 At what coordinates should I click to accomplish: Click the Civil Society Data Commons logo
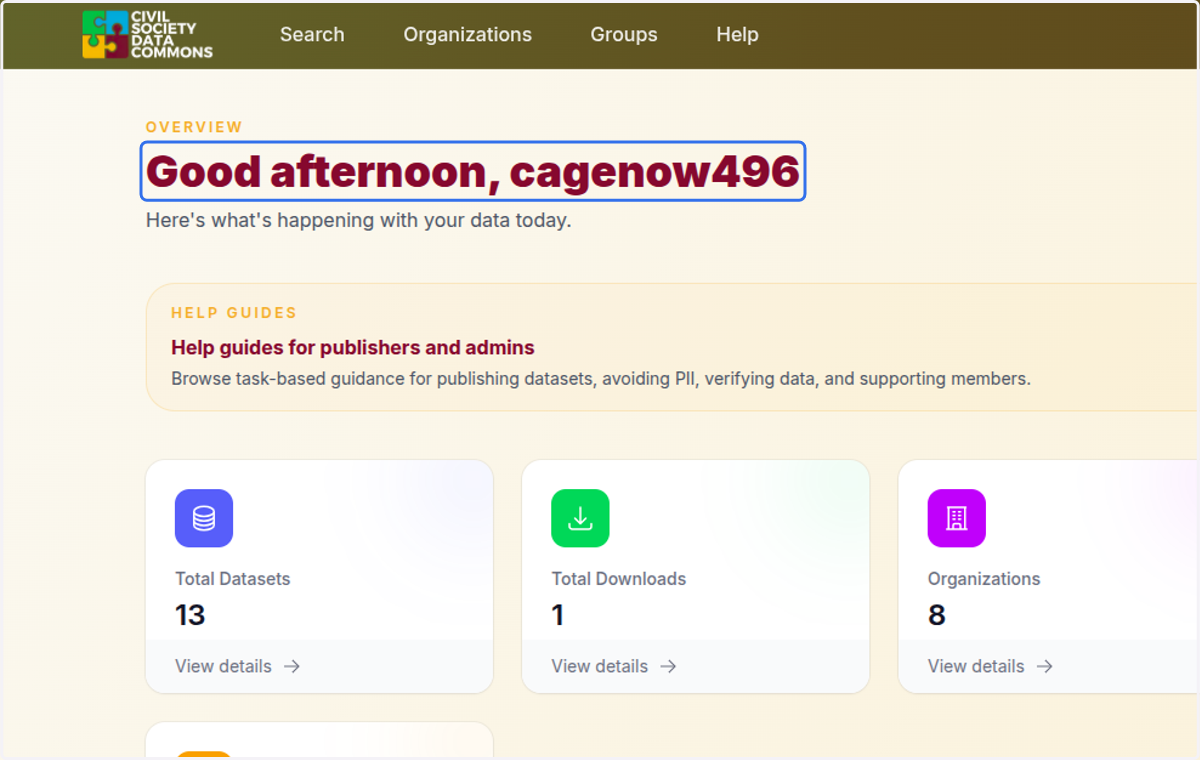click(x=148, y=35)
